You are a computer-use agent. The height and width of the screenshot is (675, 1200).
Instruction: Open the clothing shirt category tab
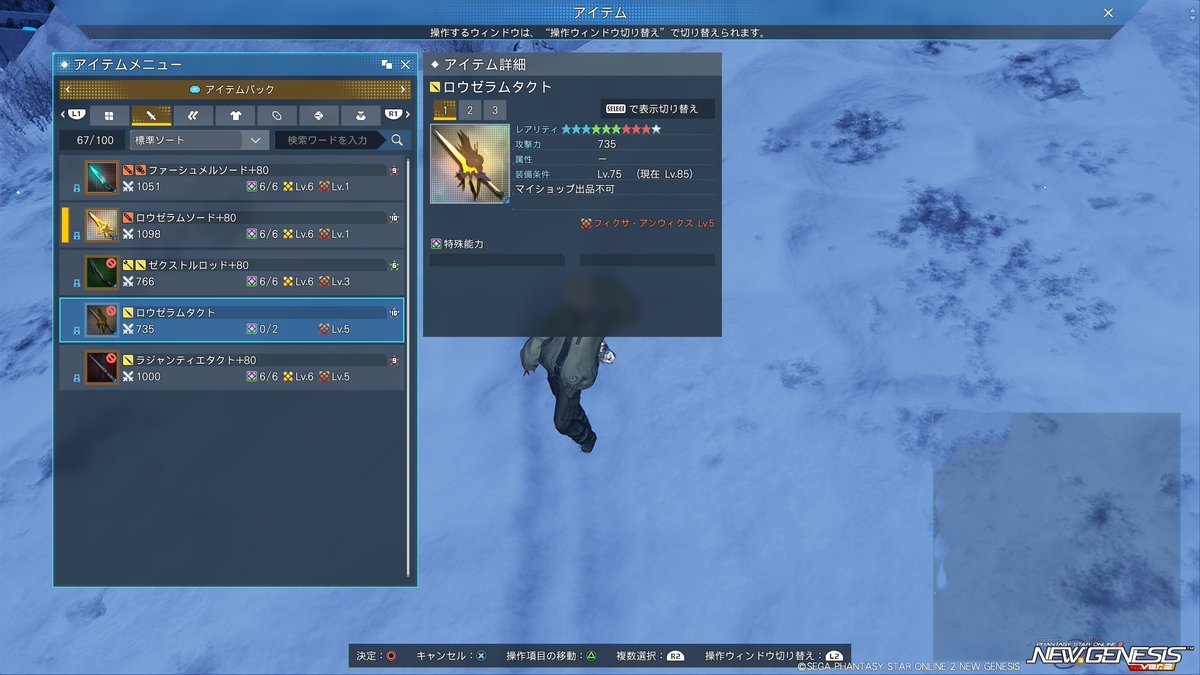click(x=235, y=116)
